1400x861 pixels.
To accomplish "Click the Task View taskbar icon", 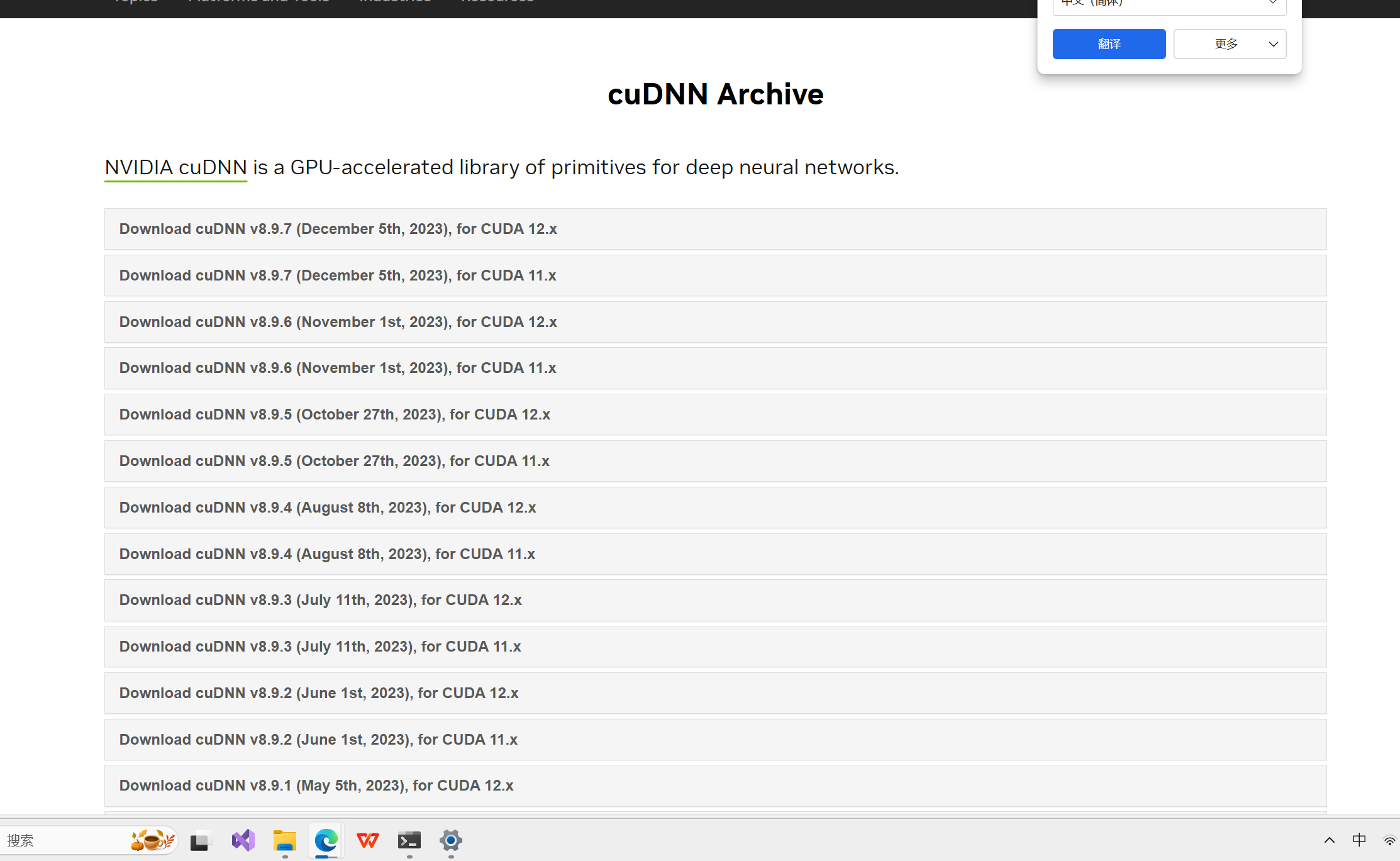I will coord(201,840).
